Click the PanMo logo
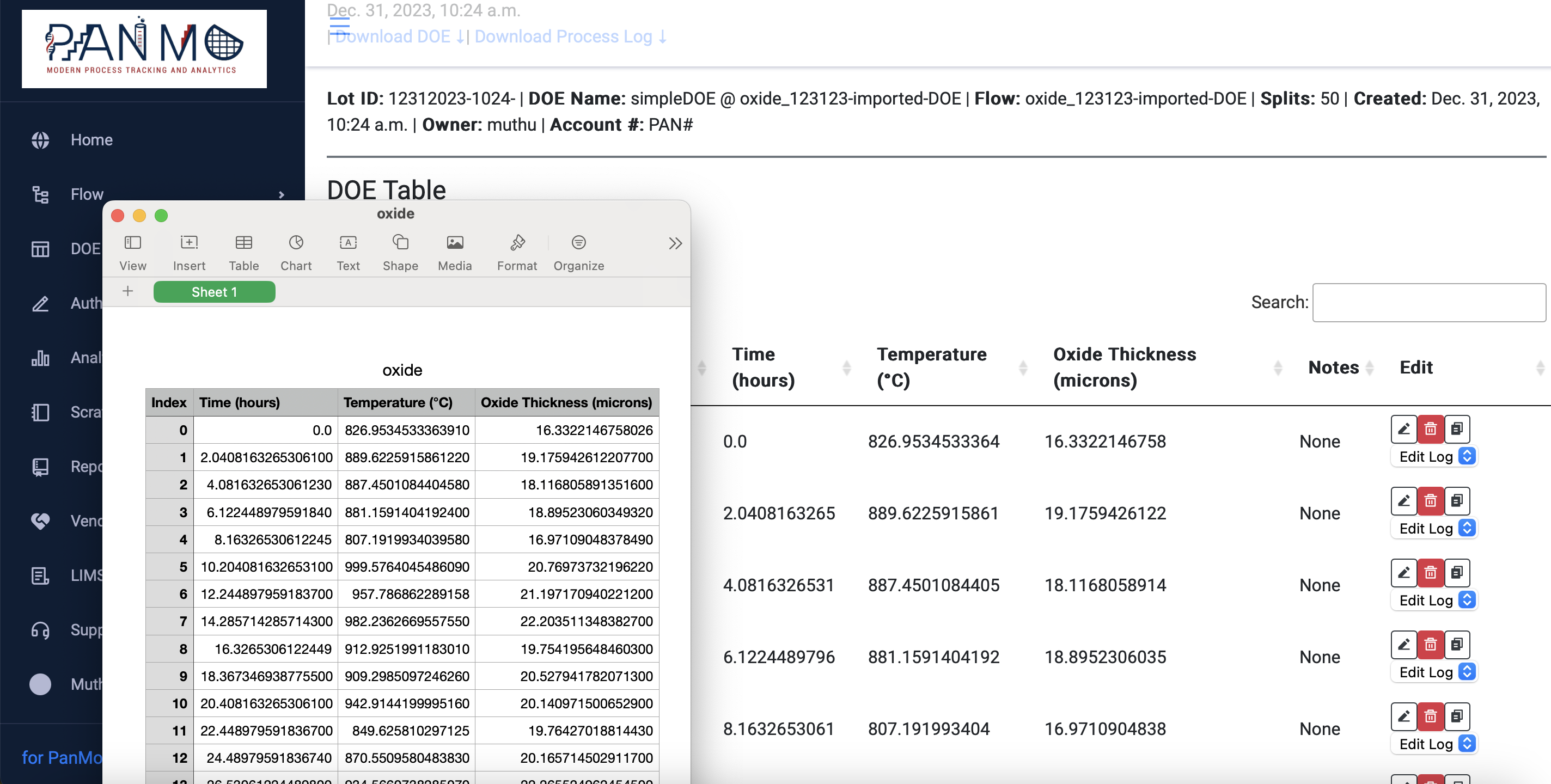This screenshot has height=784, width=1551. pyautogui.click(x=144, y=49)
